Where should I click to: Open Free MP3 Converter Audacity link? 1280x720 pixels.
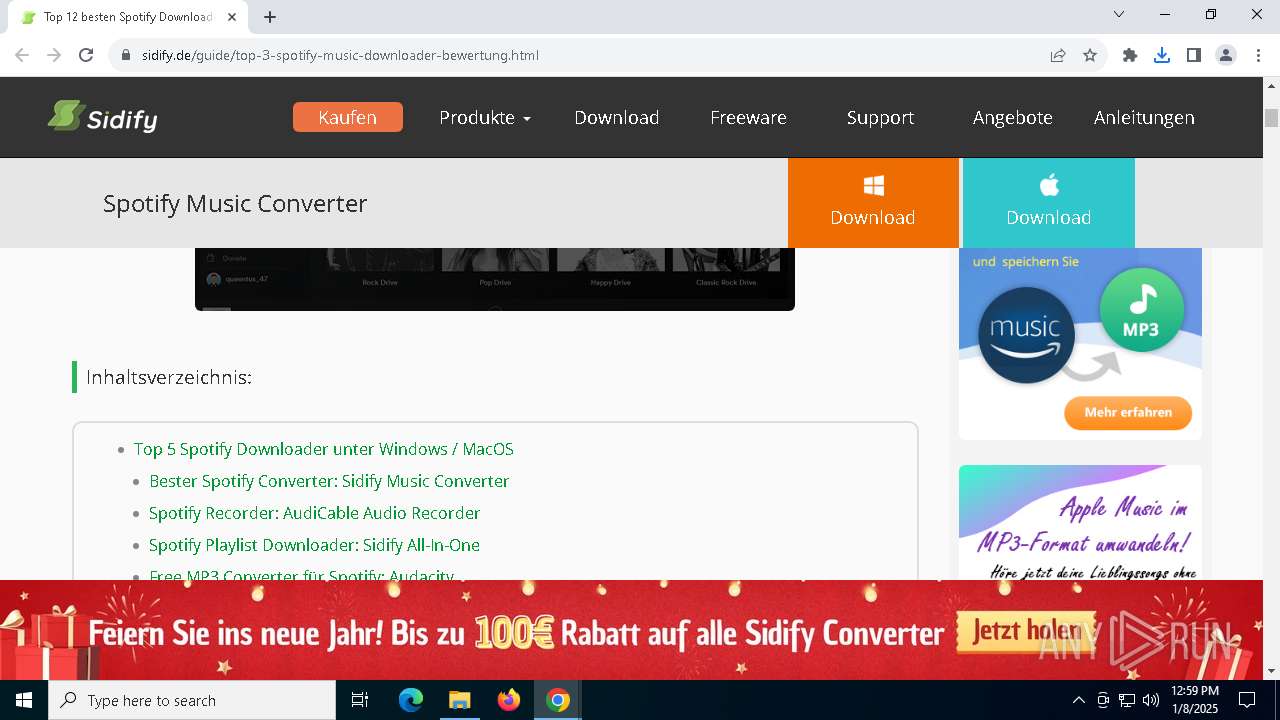[x=301, y=575]
